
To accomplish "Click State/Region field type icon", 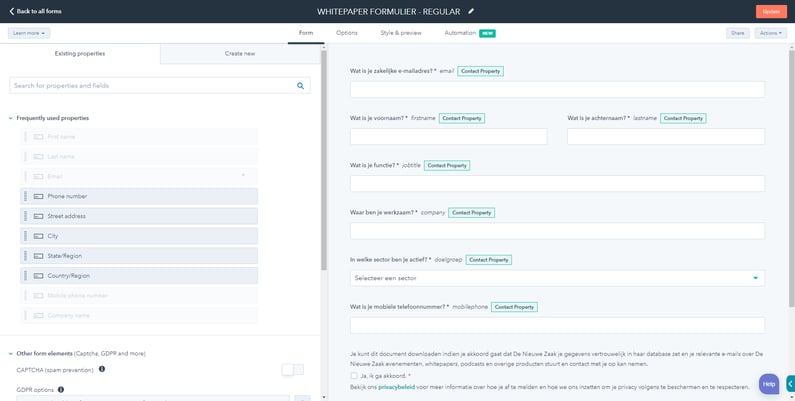I will coord(38,256).
